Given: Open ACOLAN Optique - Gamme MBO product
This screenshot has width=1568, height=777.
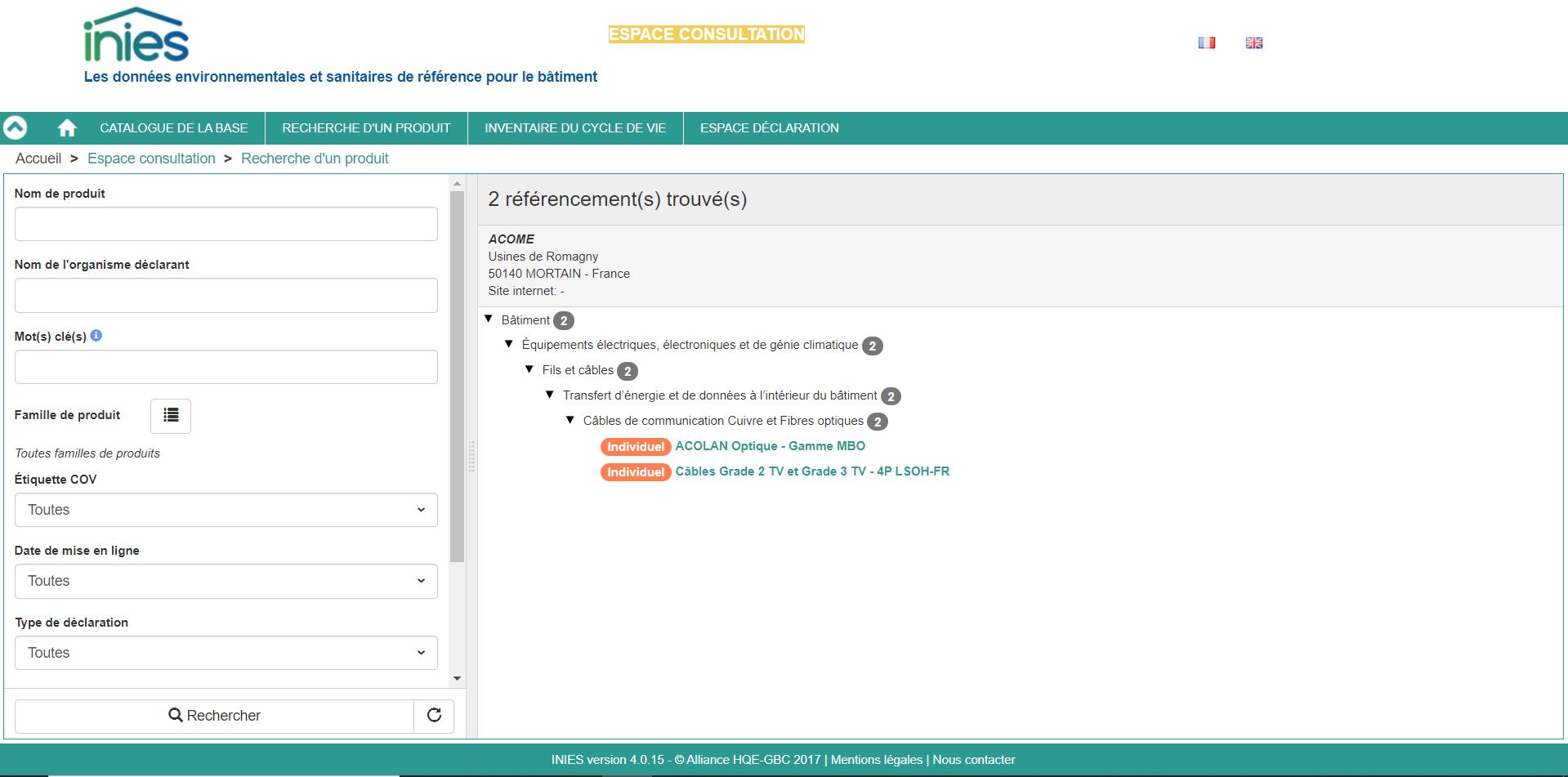Looking at the screenshot, I should tap(770, 446).
